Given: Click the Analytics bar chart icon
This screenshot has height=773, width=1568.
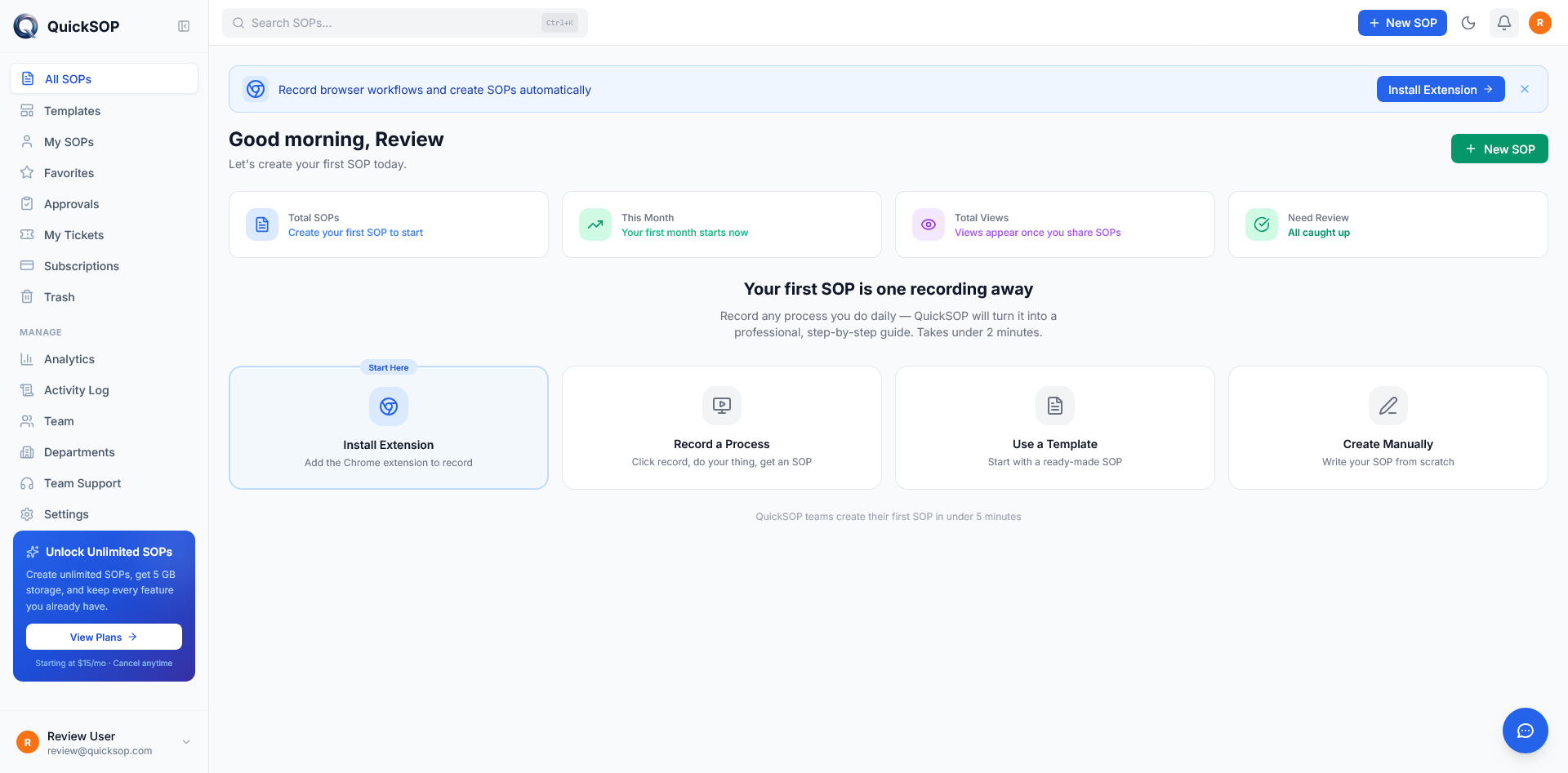Looking at the screenshot, I should 27,358.
